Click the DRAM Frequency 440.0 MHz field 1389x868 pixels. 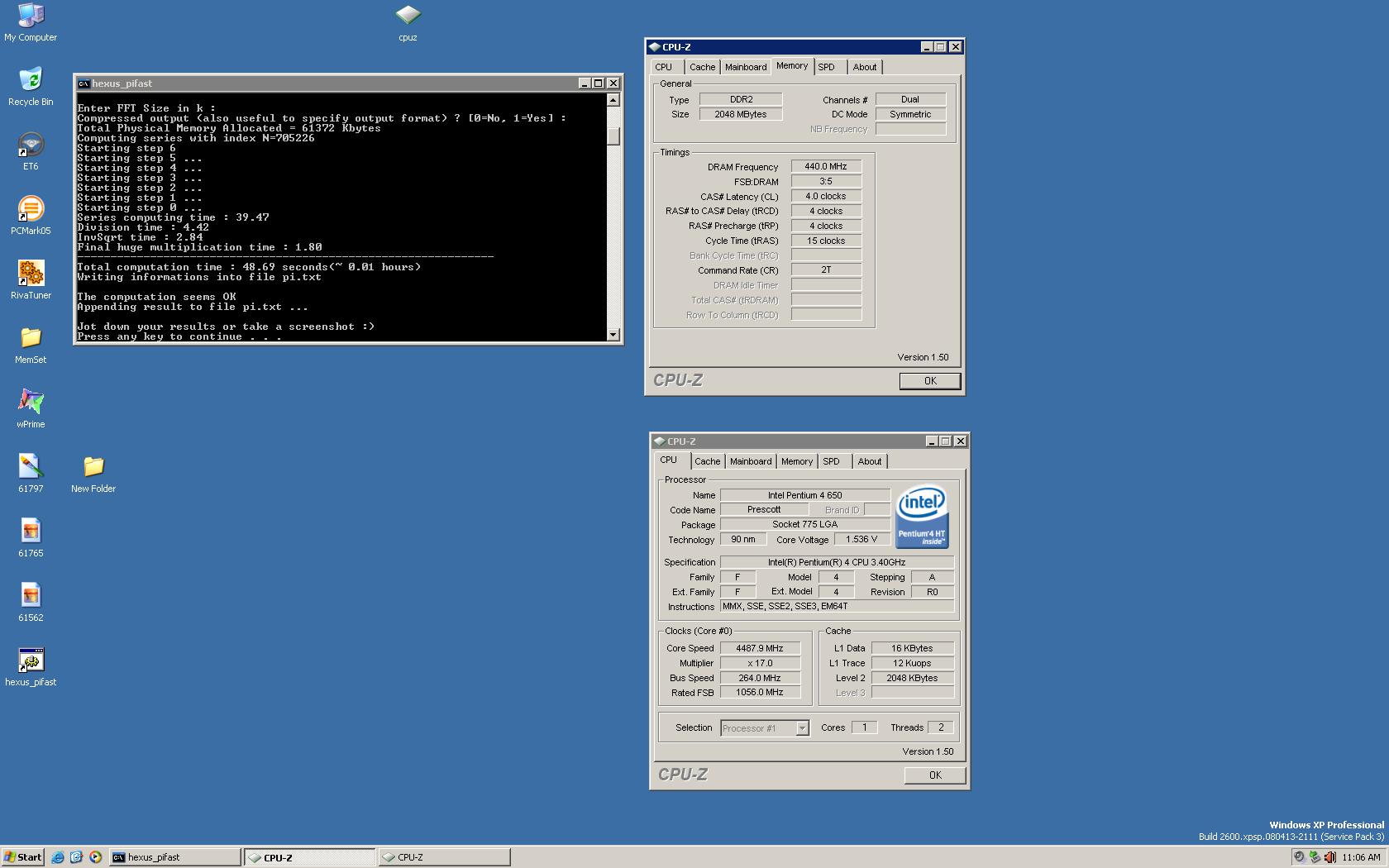click(826, 166)
